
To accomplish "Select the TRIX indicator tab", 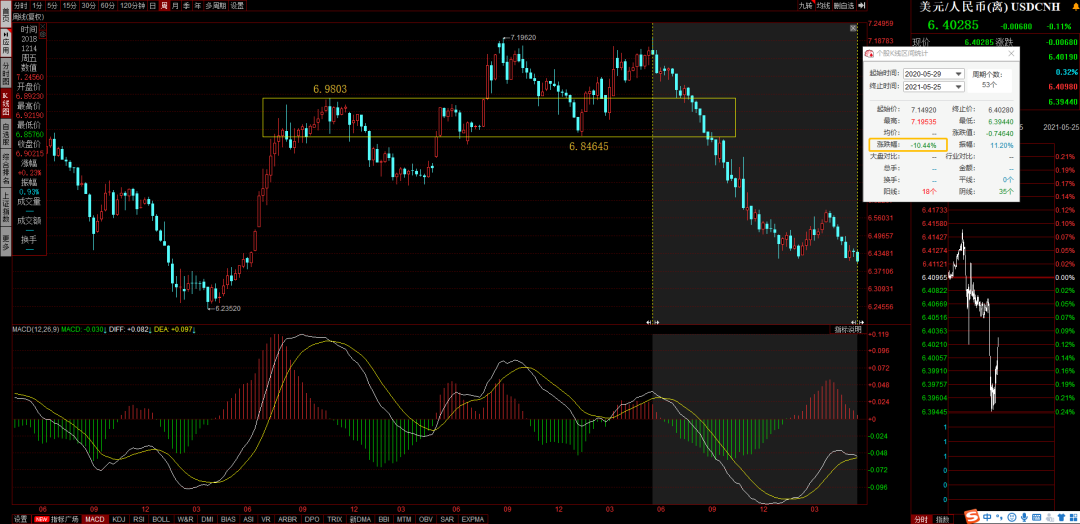I will 335,519.
